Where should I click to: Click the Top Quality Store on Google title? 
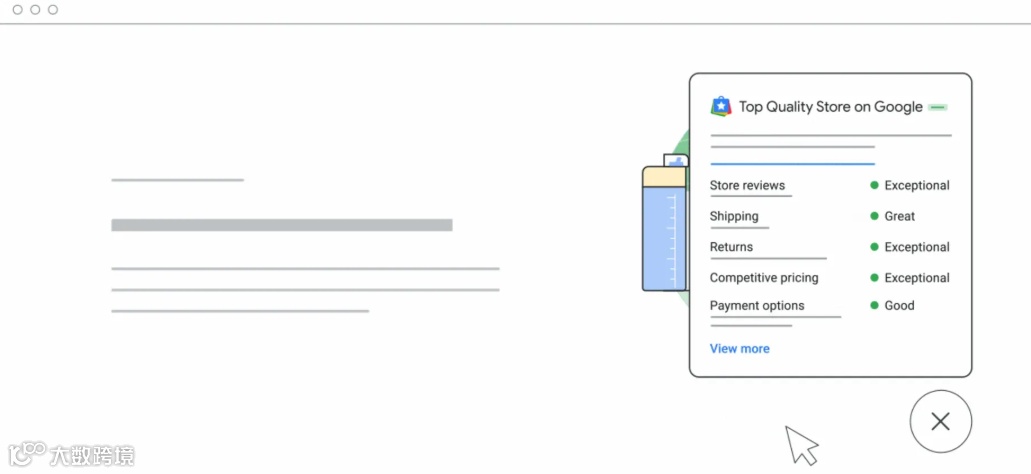pyautogui.click(x=830, y=107)
